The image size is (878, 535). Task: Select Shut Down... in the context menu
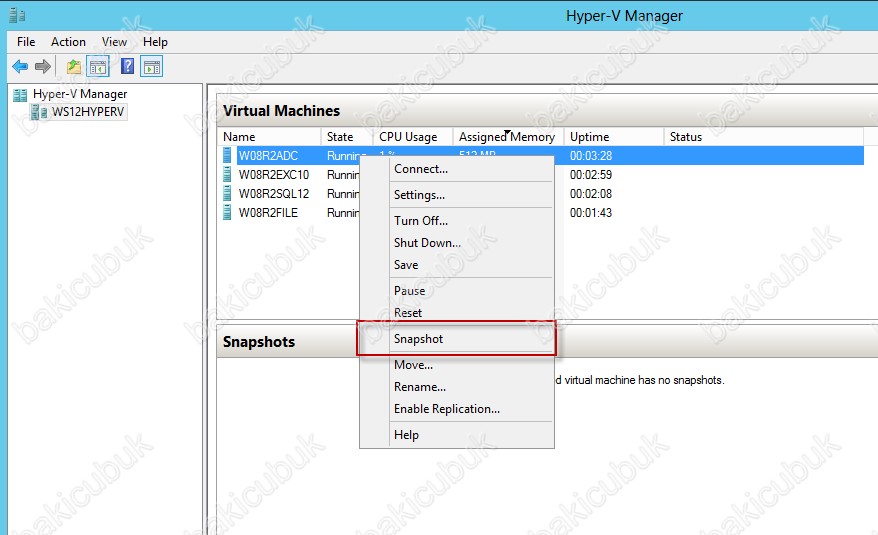[457, 243]
